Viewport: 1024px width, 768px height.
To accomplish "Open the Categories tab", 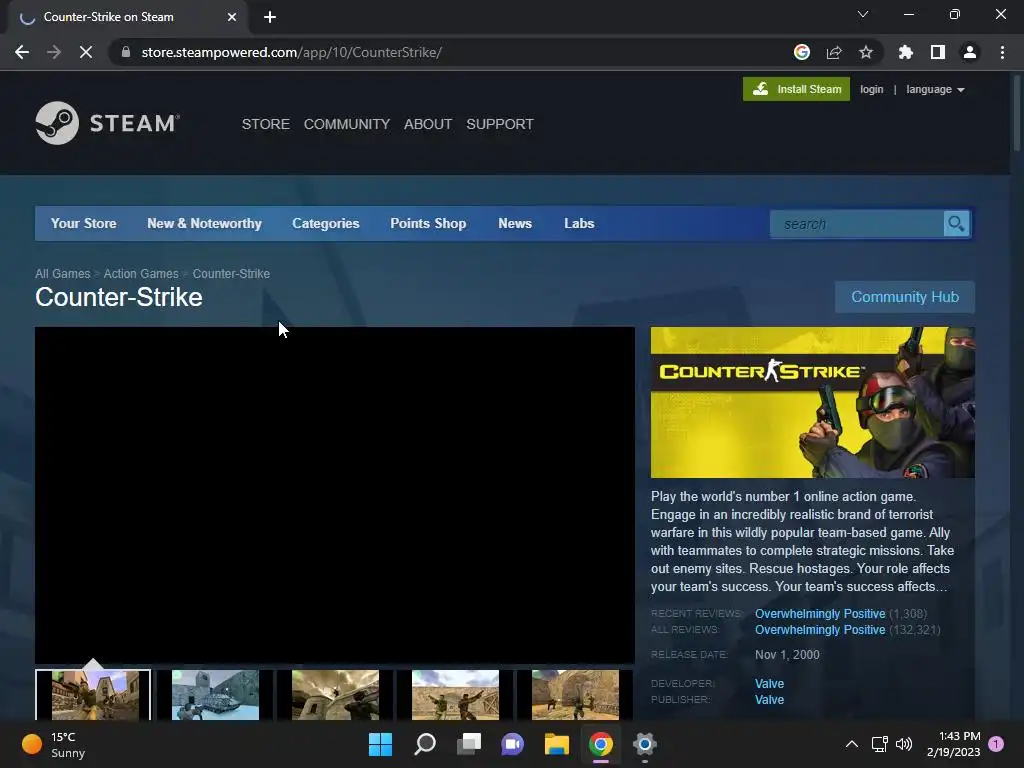I will (x=326, y=223).
